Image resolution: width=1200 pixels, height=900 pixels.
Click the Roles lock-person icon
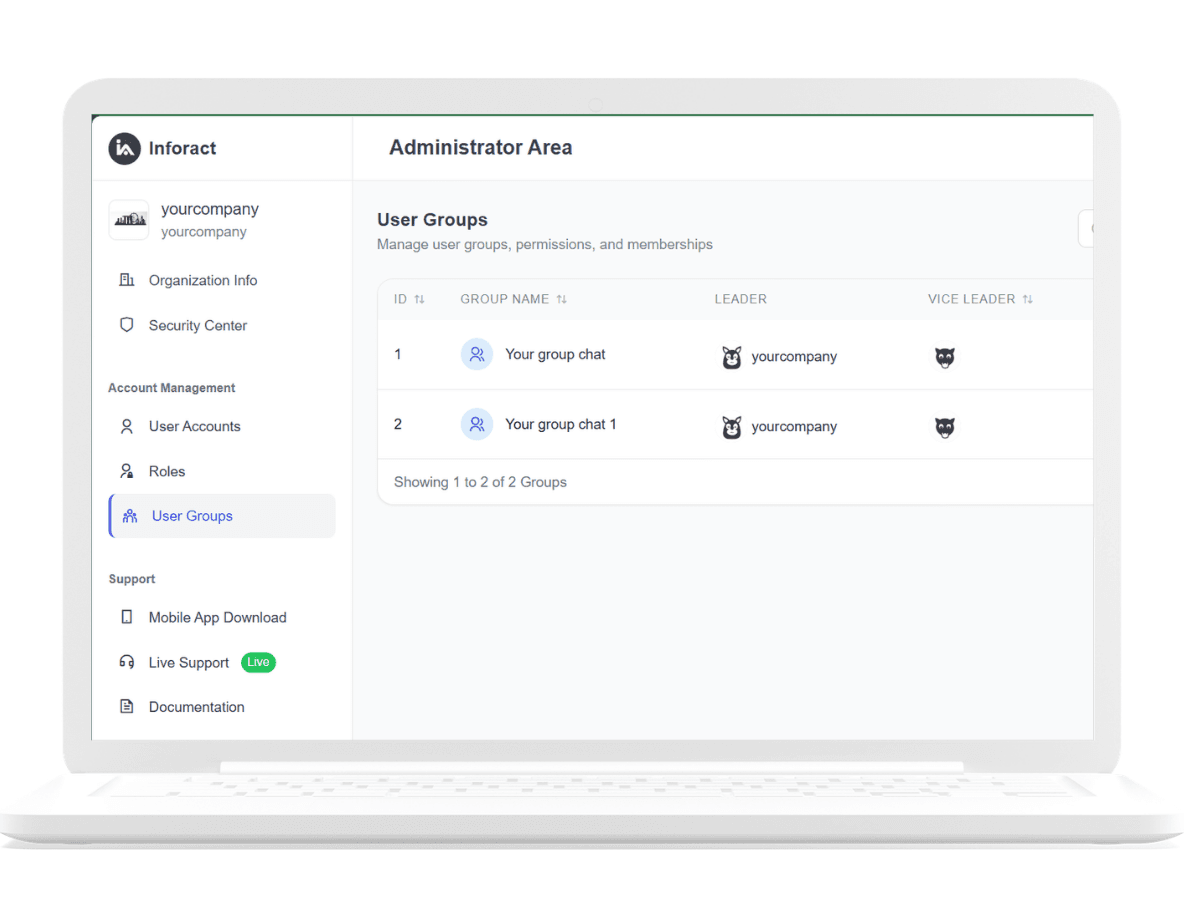pyautogui.click(x=127, y=471)
